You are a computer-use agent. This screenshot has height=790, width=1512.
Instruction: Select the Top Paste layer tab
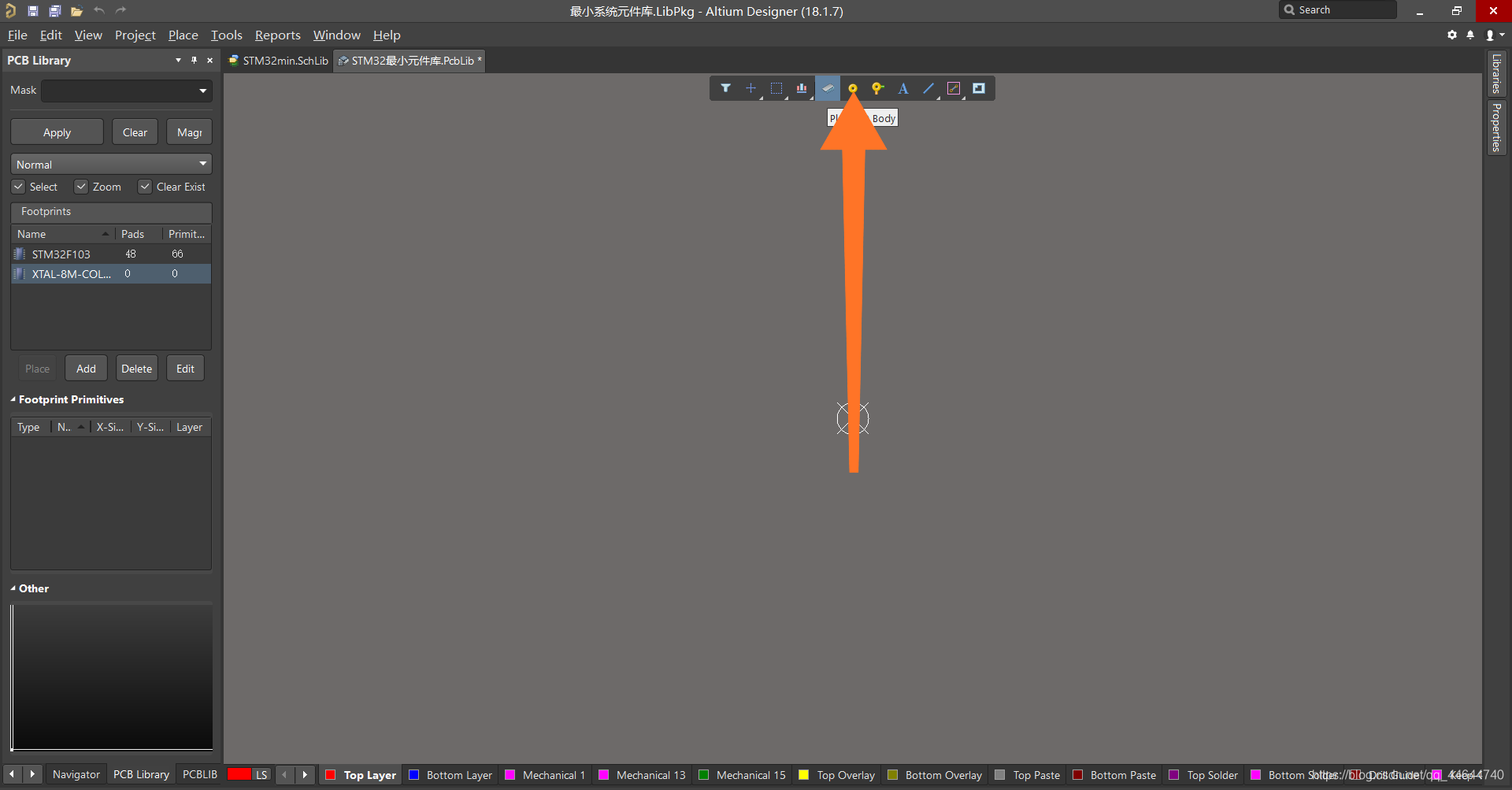[1028, 775]
